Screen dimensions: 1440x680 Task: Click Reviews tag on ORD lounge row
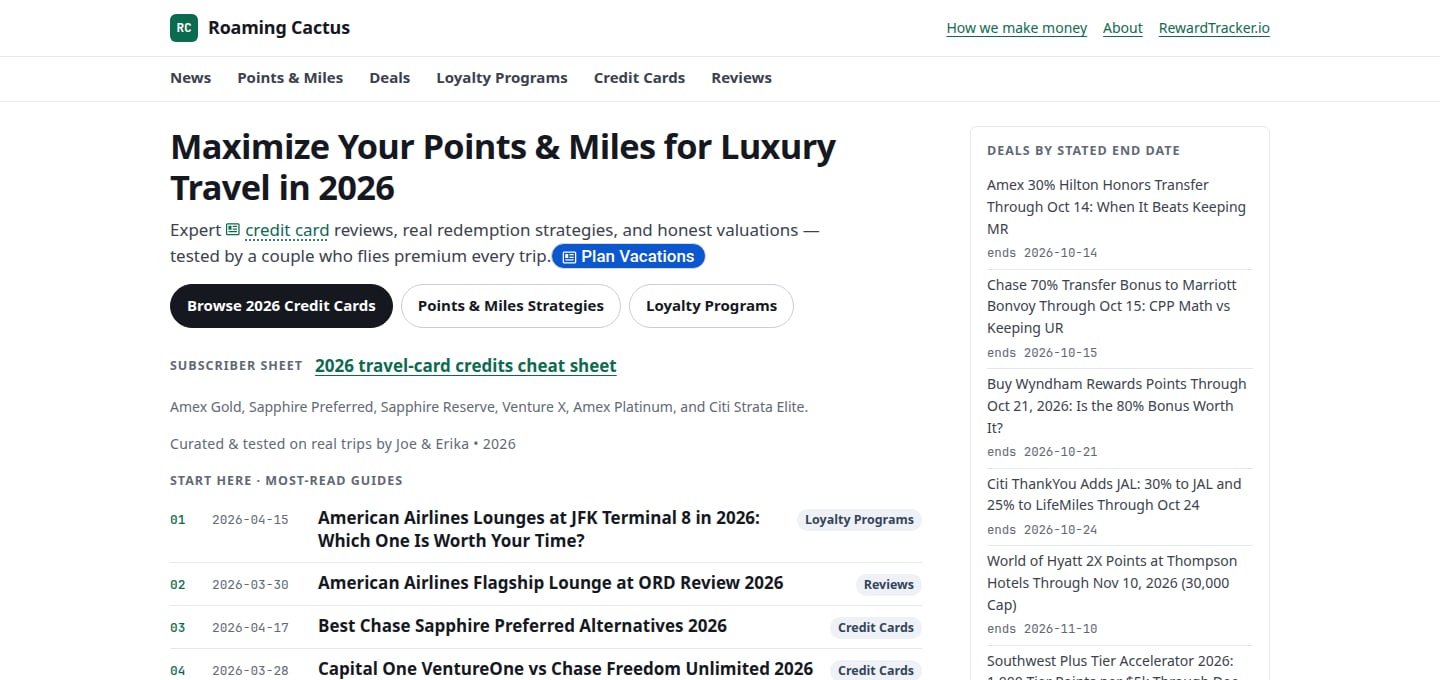point(888,585)
